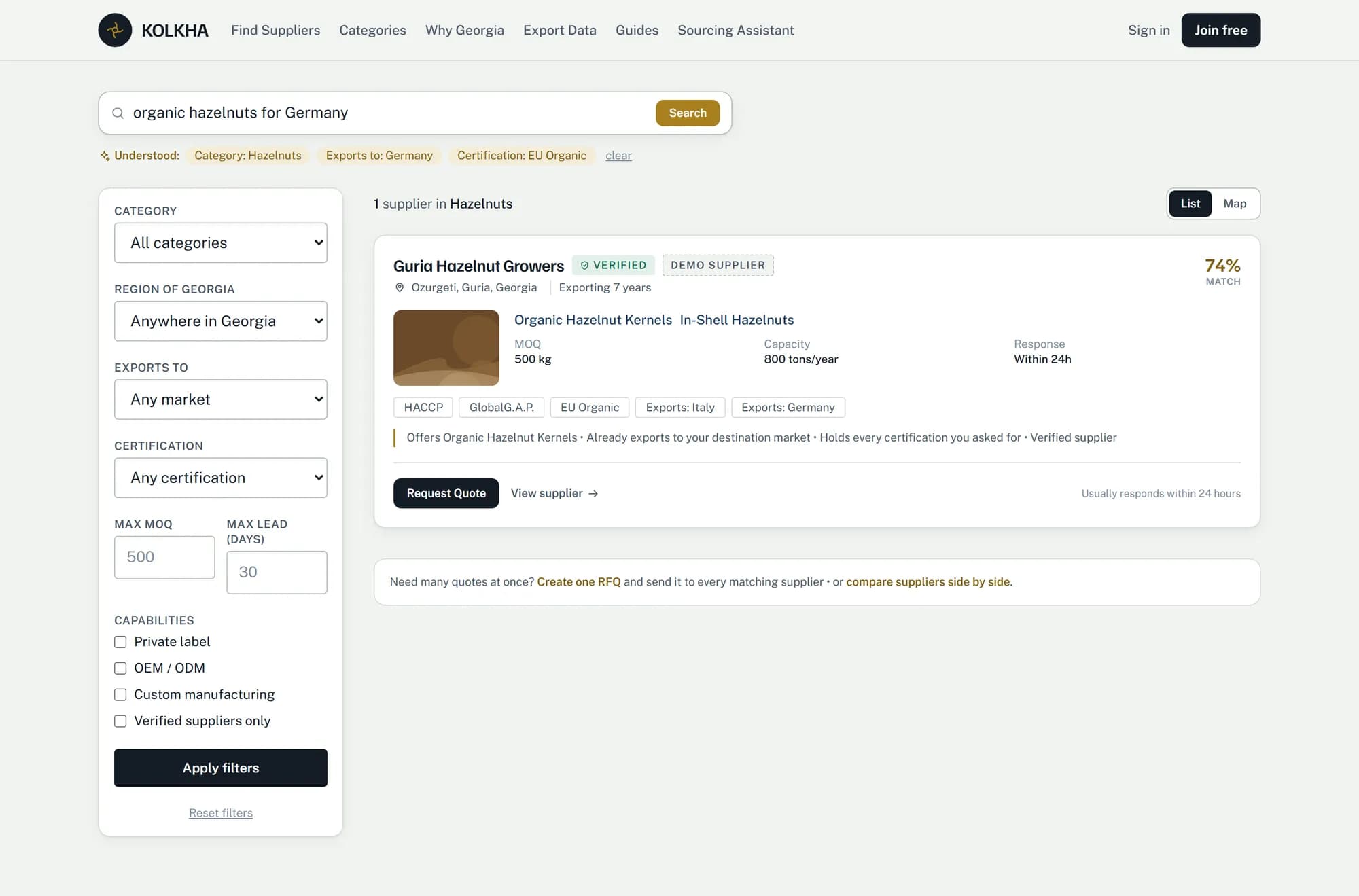Screen dimensions: 1359x896
Task: Click the location pin icon near Ozurgeti
Action: point(400,288)
